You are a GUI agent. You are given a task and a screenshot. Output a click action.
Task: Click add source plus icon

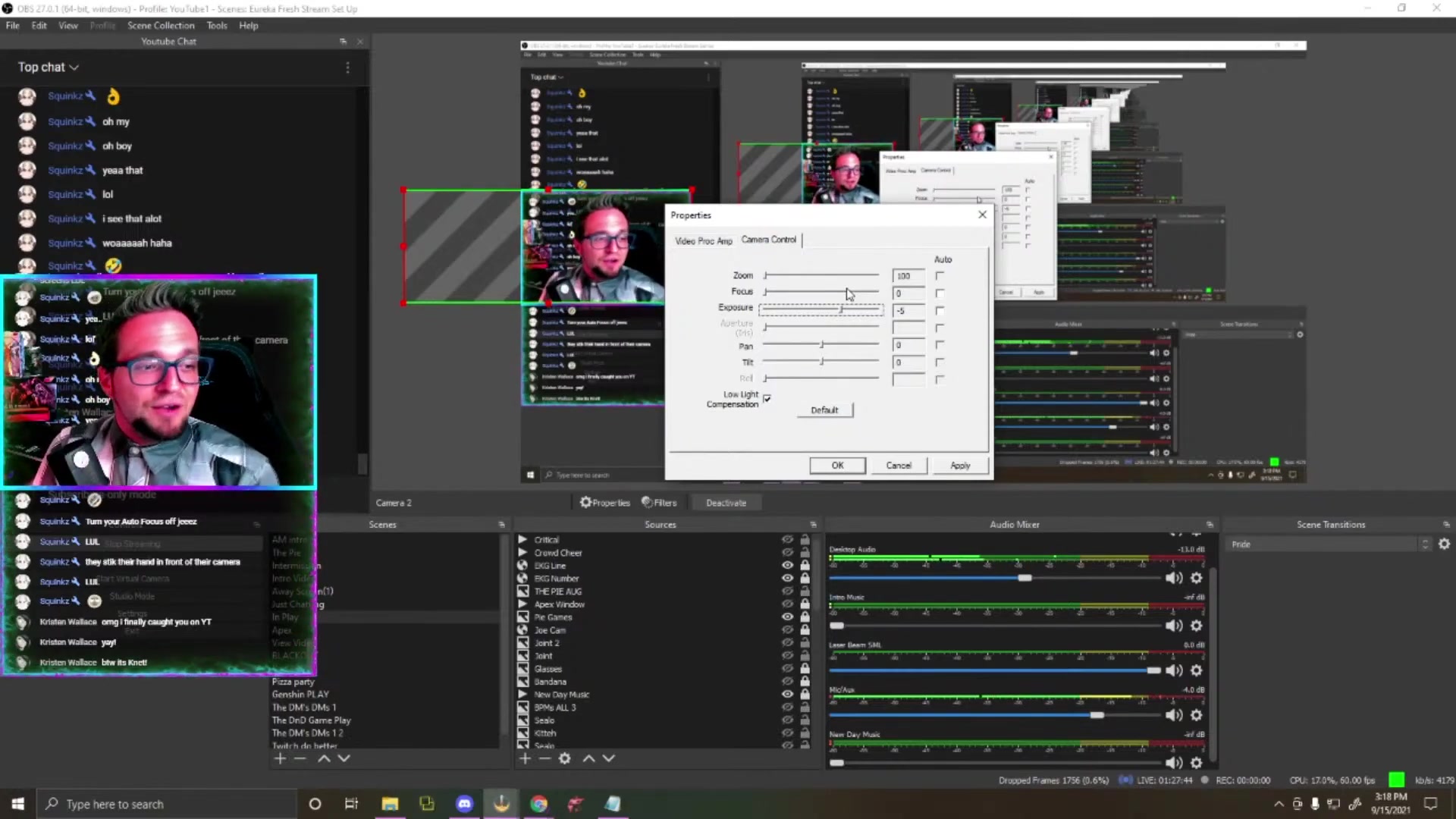click(525, 758)
